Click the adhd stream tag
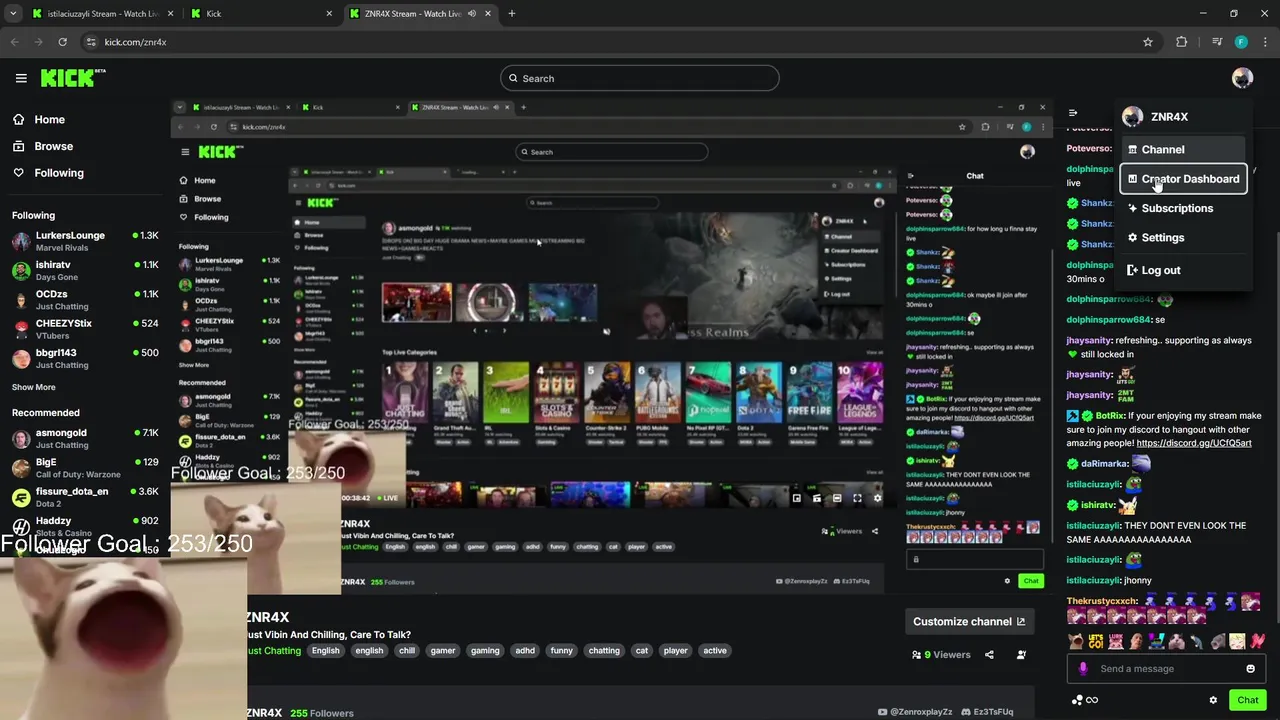 (525, 651)
